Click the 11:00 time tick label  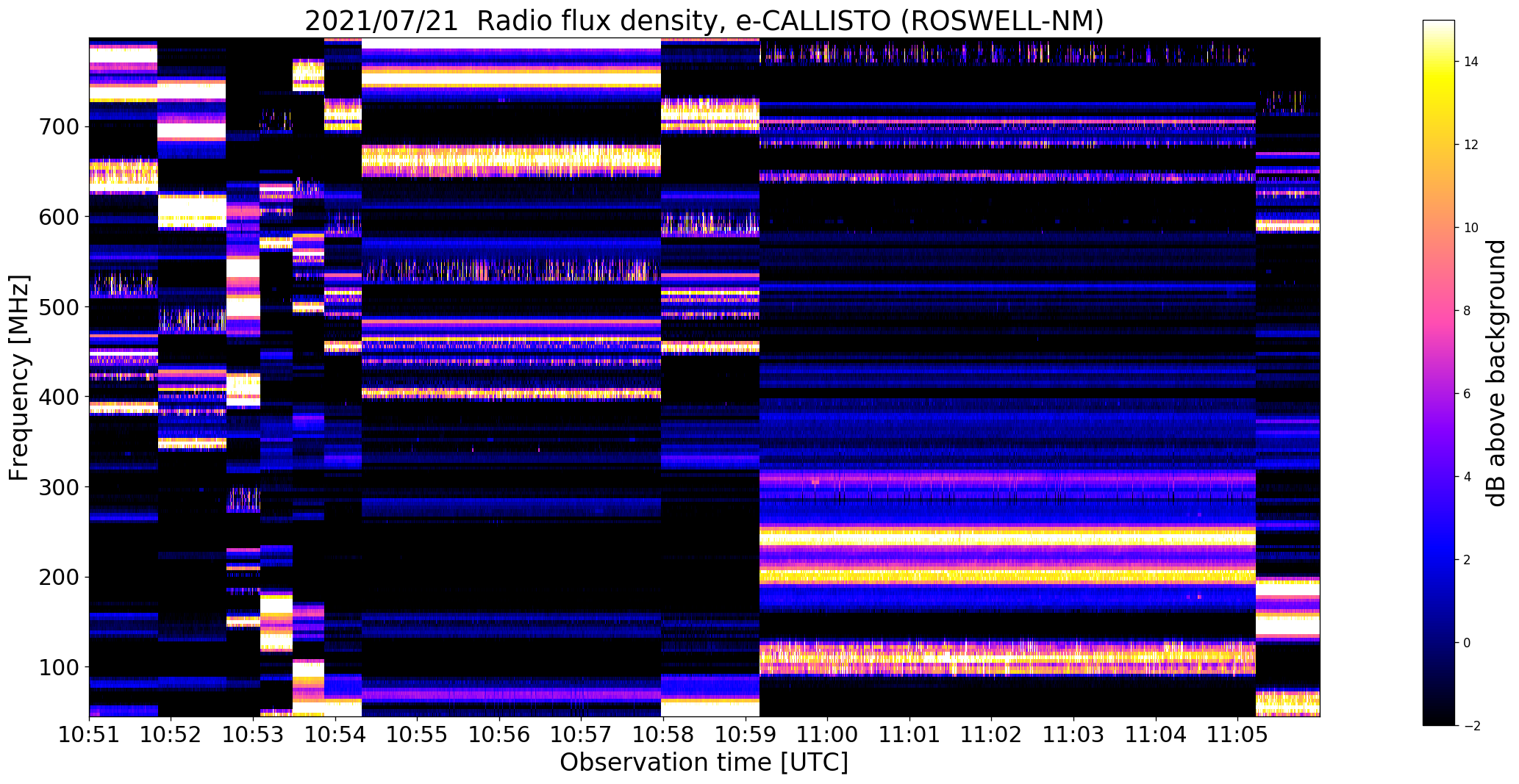(828, 736)
